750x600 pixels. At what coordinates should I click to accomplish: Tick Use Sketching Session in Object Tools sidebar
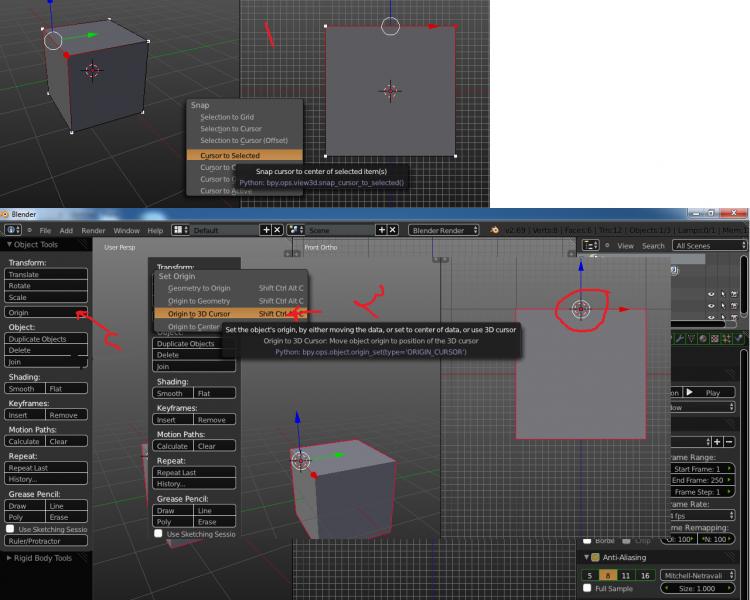coord(10,529)
